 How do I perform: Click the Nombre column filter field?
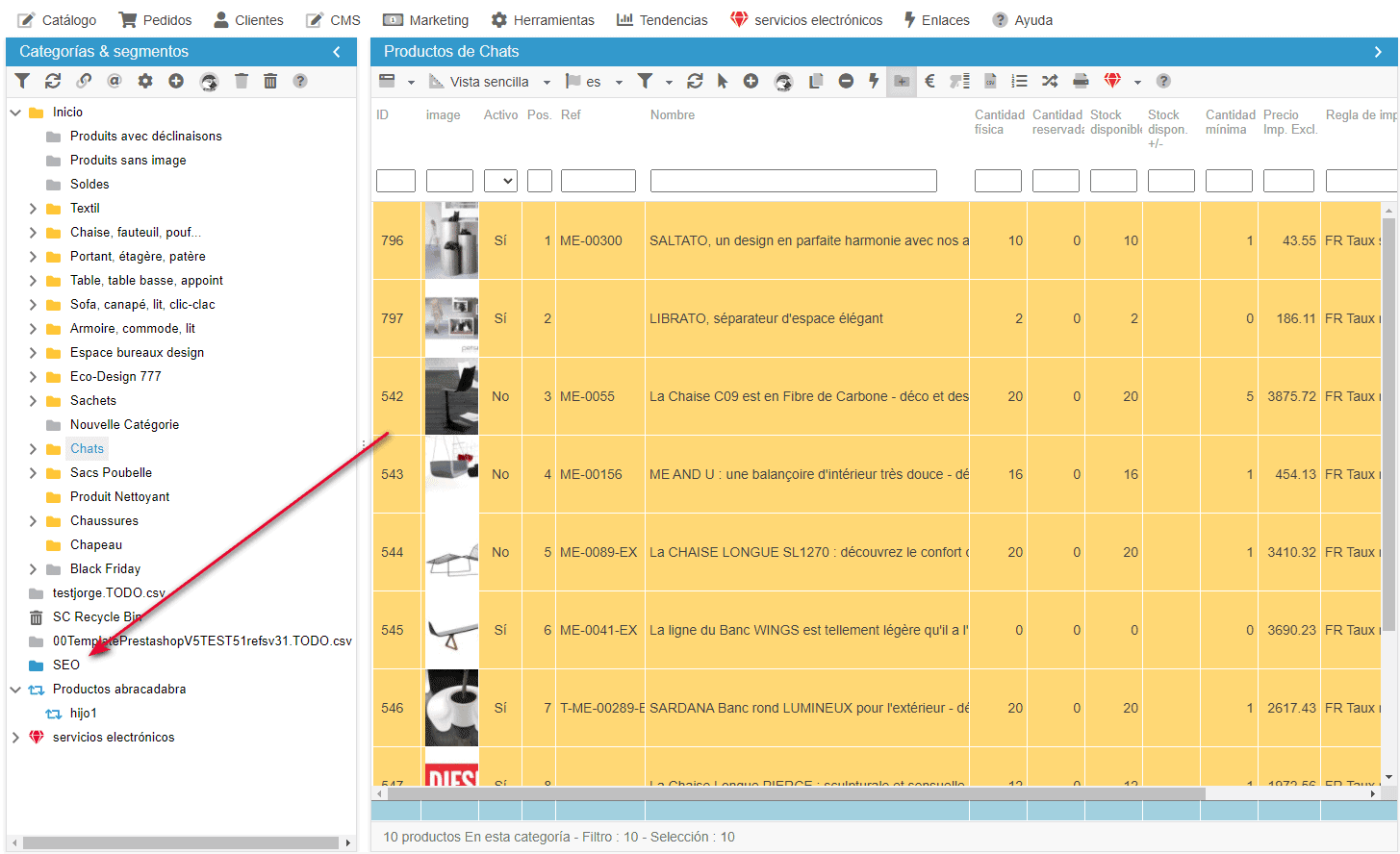(x=793, y=181)
